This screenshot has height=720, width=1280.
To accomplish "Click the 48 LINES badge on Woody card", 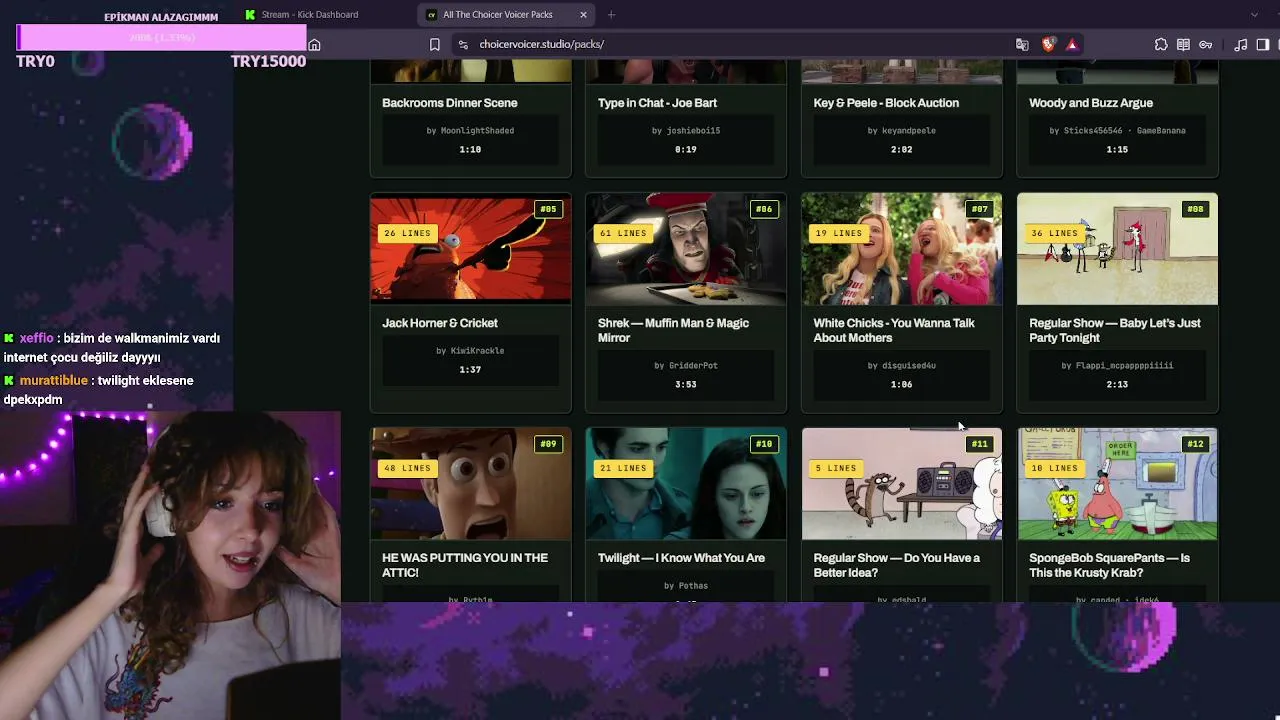I will (x=407, y=468).
